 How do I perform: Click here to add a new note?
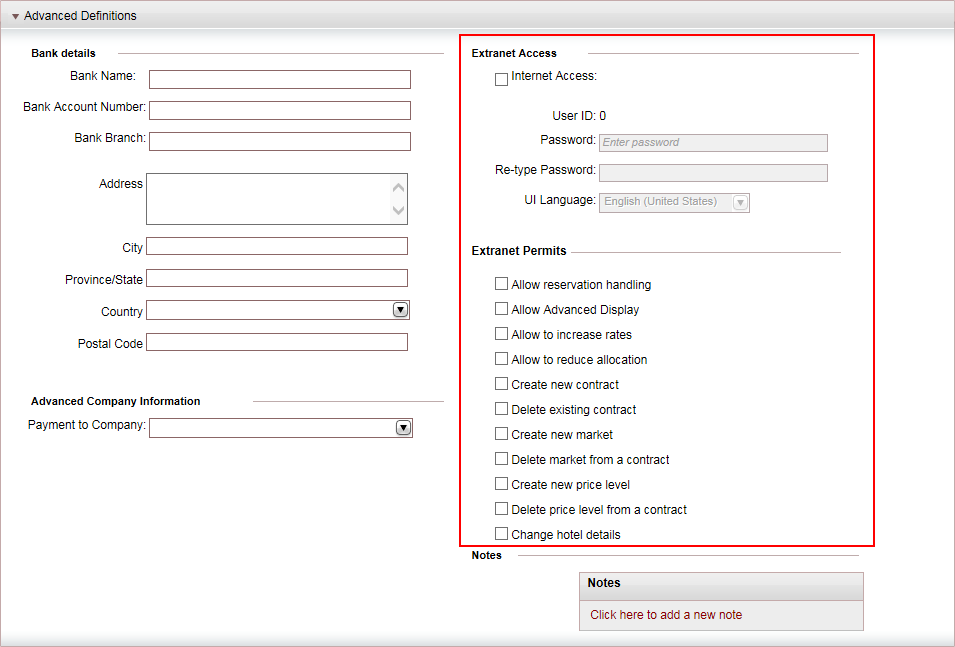[x=666, y=615]
